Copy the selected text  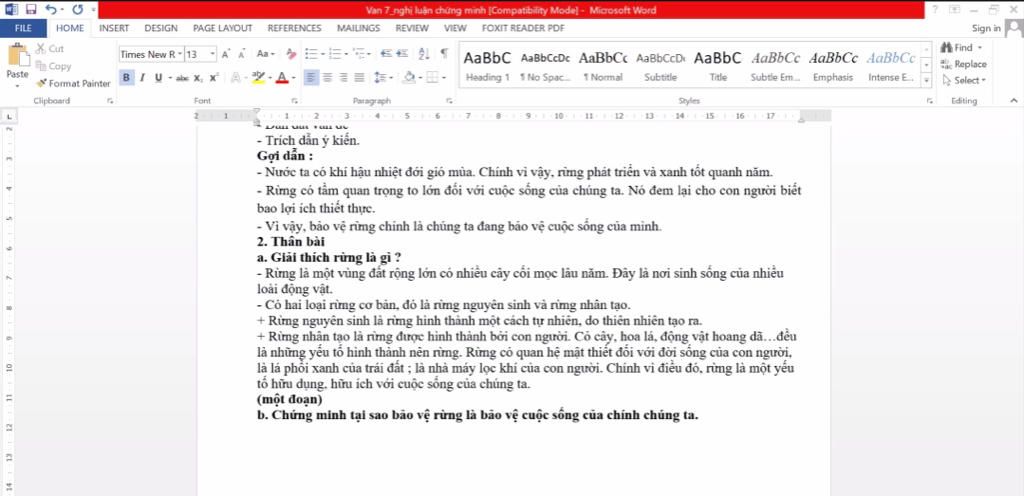tap(53, 66)
